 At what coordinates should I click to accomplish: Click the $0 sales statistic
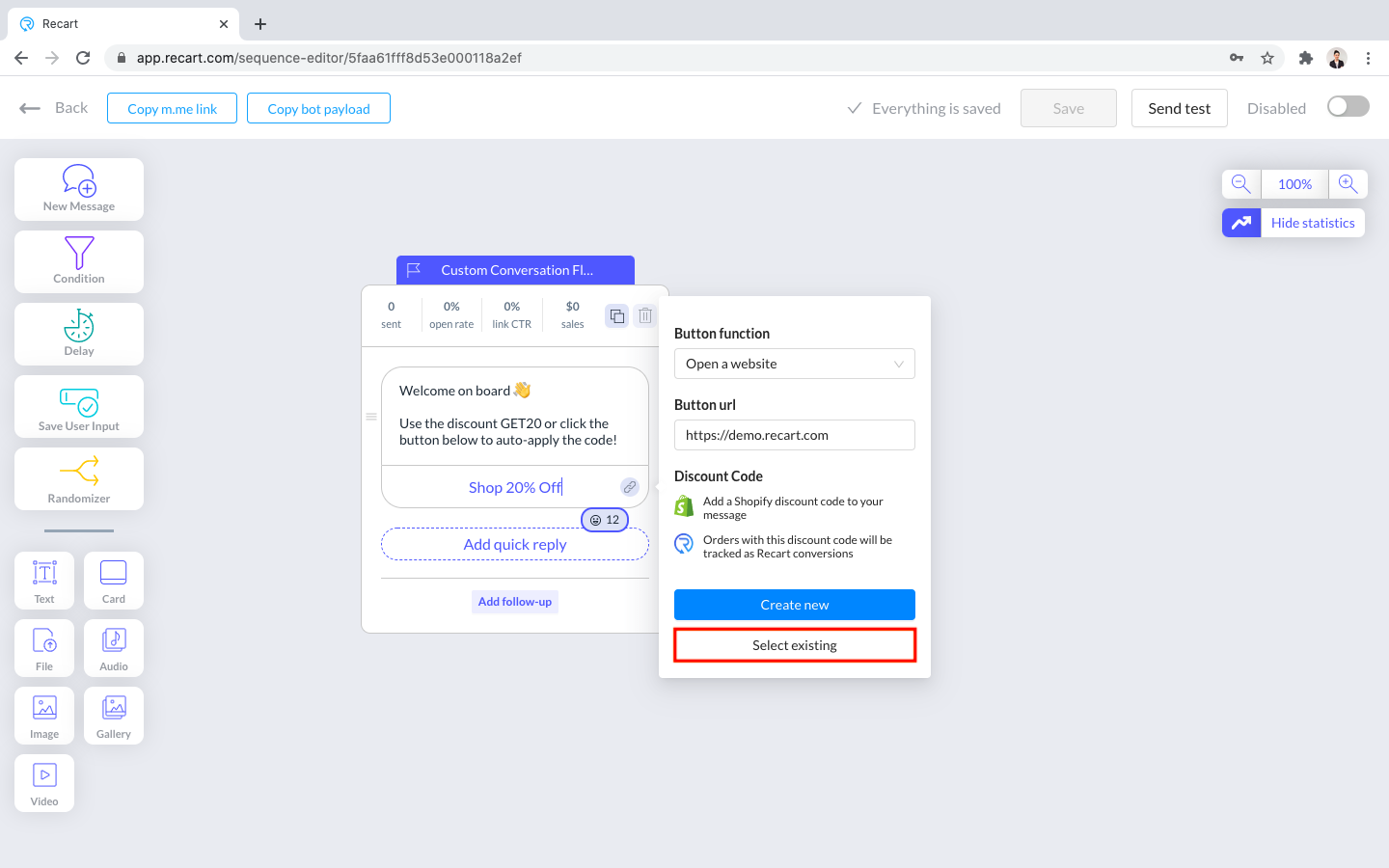coord(573,315)
